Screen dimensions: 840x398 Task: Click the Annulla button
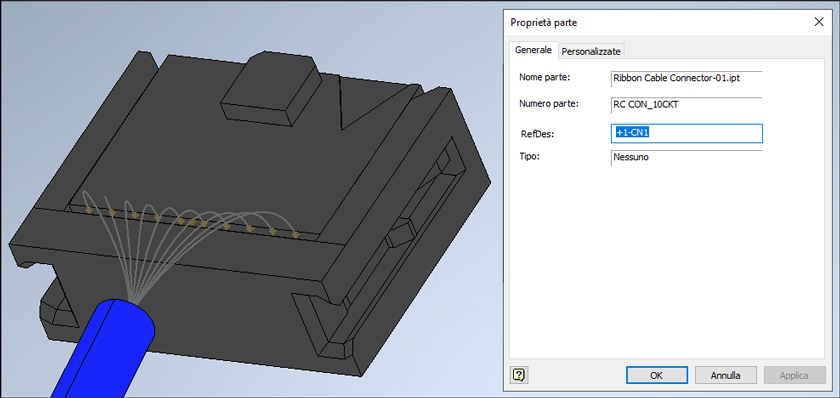click(x=725, y=376)
